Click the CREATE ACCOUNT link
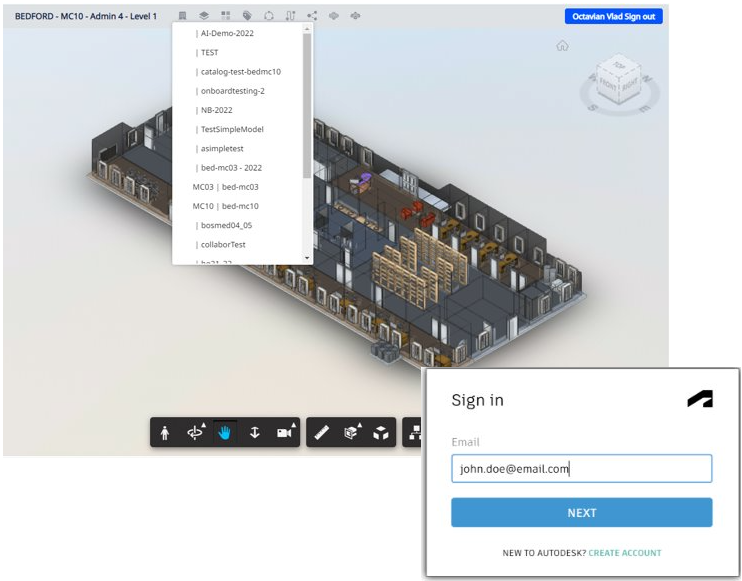The height and width of the screenshot is (581, 742). click(625, 553)
